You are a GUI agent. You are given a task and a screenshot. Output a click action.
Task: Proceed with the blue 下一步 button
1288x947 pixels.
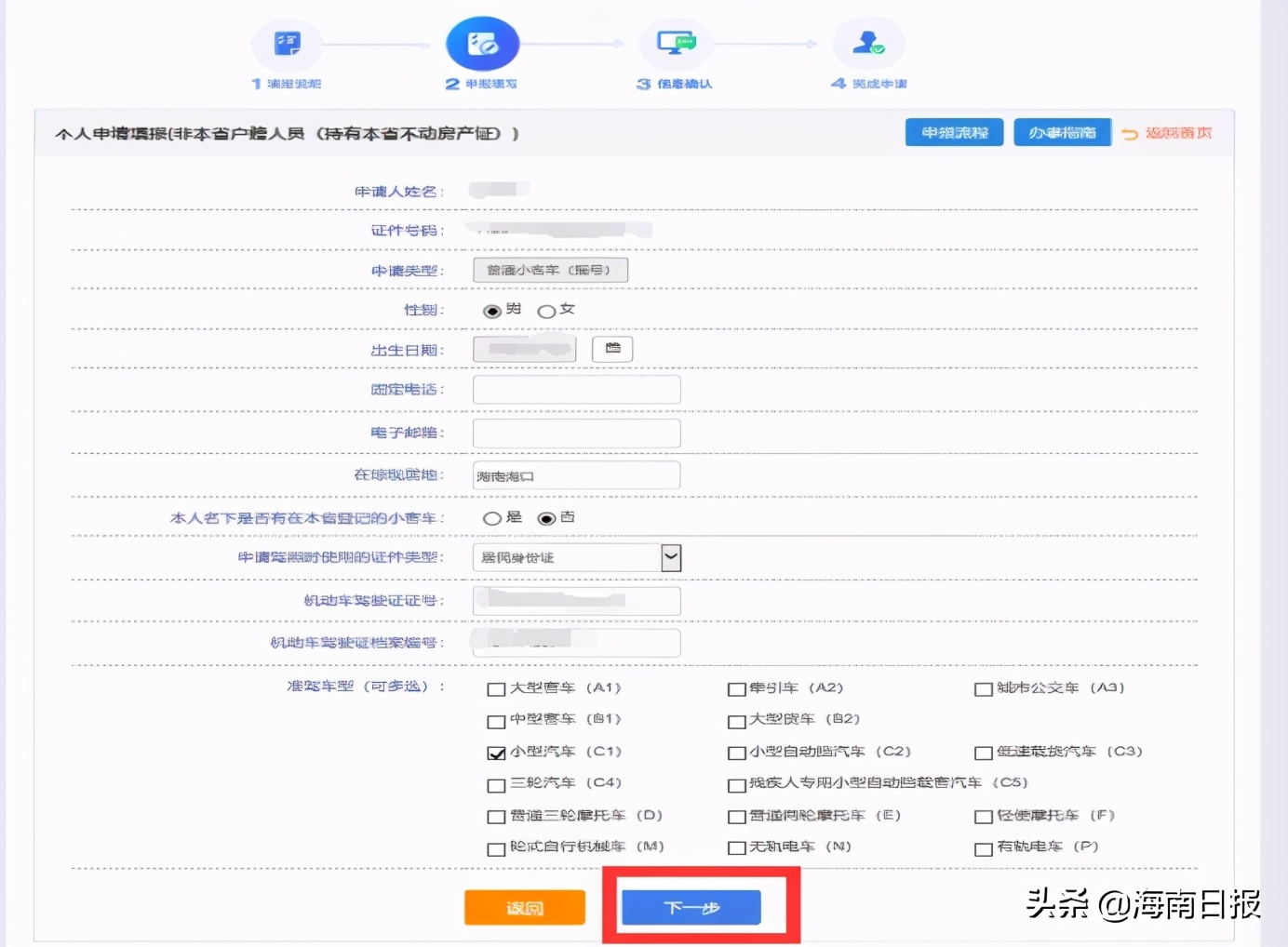click(691, 908)
